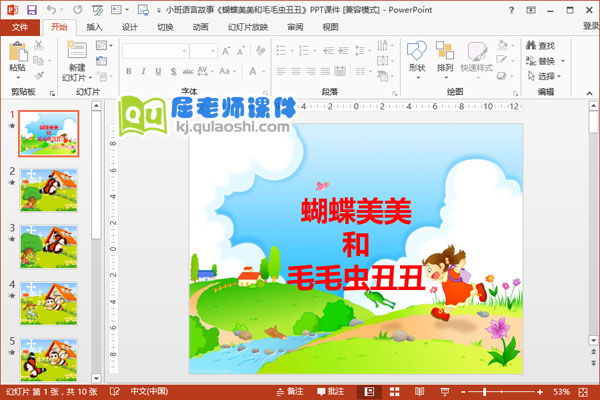Start slideshow from beginning icon in title bar
The width and height of the screenshot is (600, 400).
click(97, 10)
